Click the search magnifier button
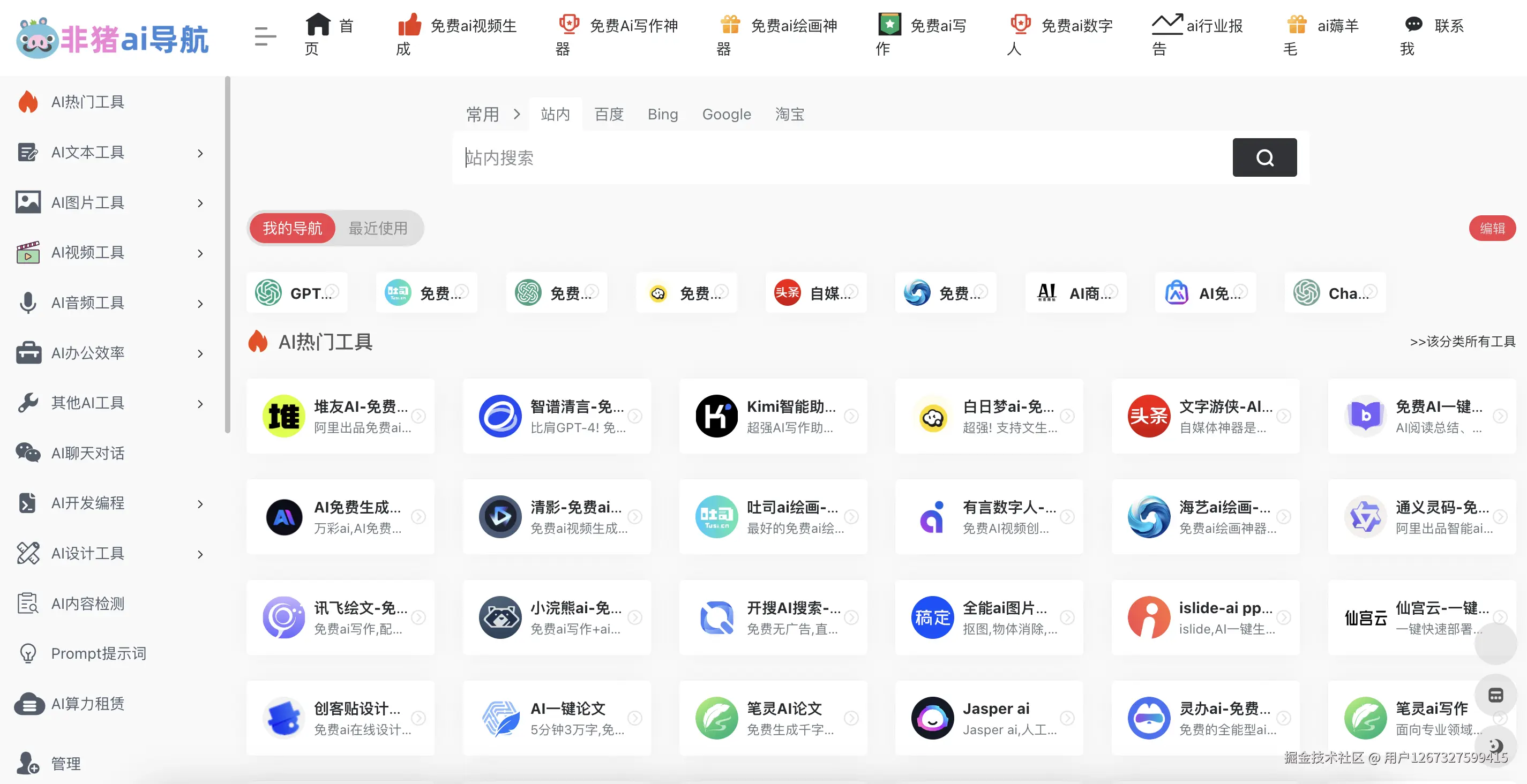 [1264, 157]
